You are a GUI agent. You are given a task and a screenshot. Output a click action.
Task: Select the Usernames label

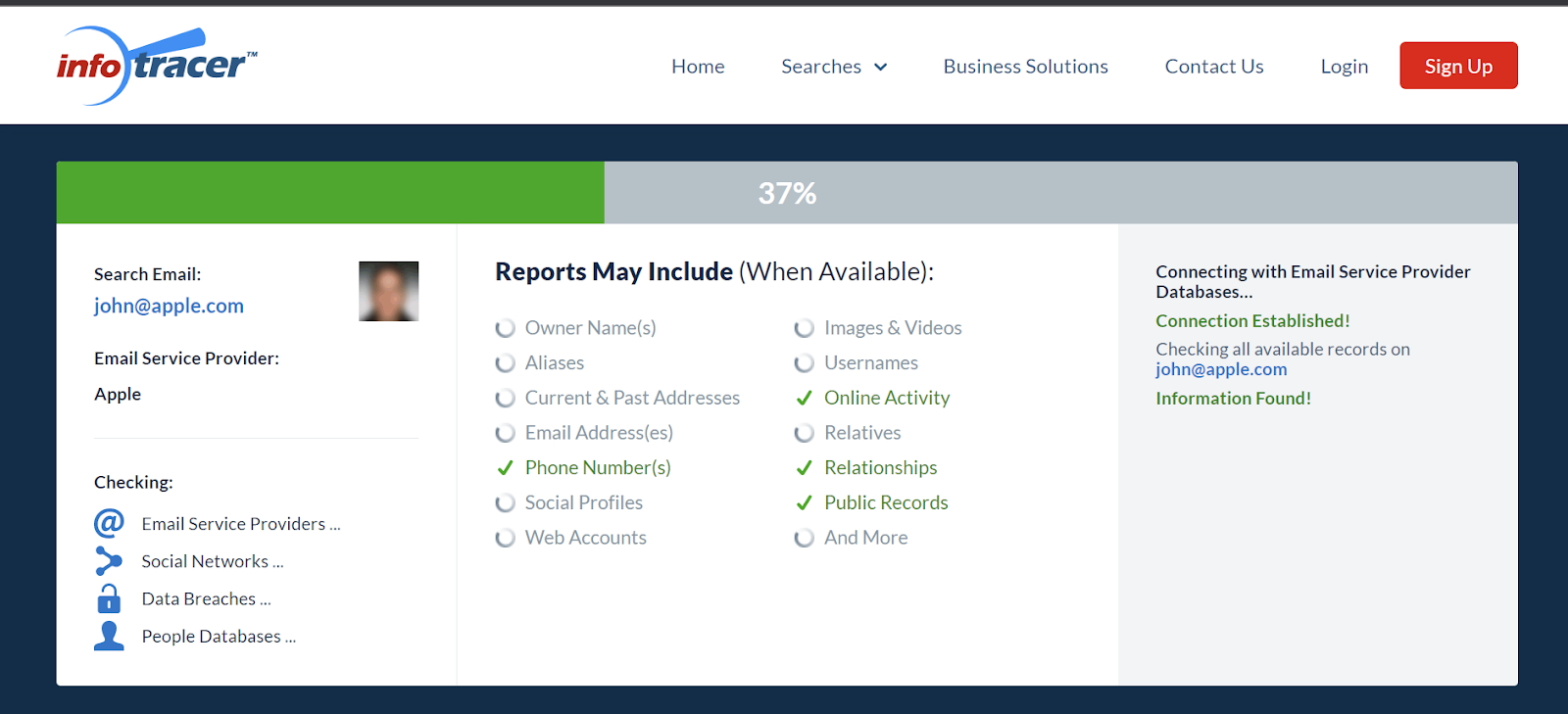pyautogui.click(x=871, y=363)
